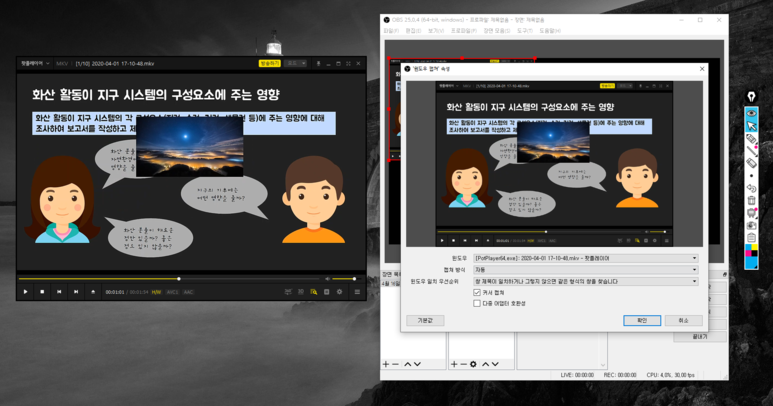The height and width of the screenshot is (406, 773).
Task: Open the 캡쳐 방식 capture method dropdown
Action: [x=586, y=270]
